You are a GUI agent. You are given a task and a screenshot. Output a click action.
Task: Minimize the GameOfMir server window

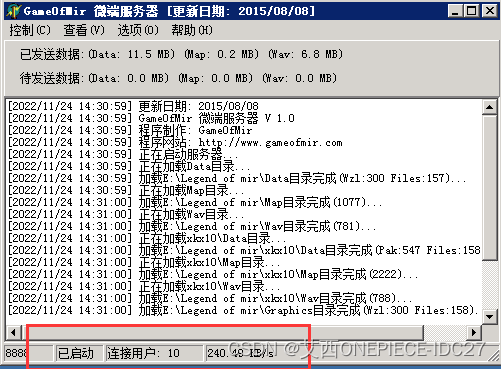pyautogui.click(x=455, y=11)
